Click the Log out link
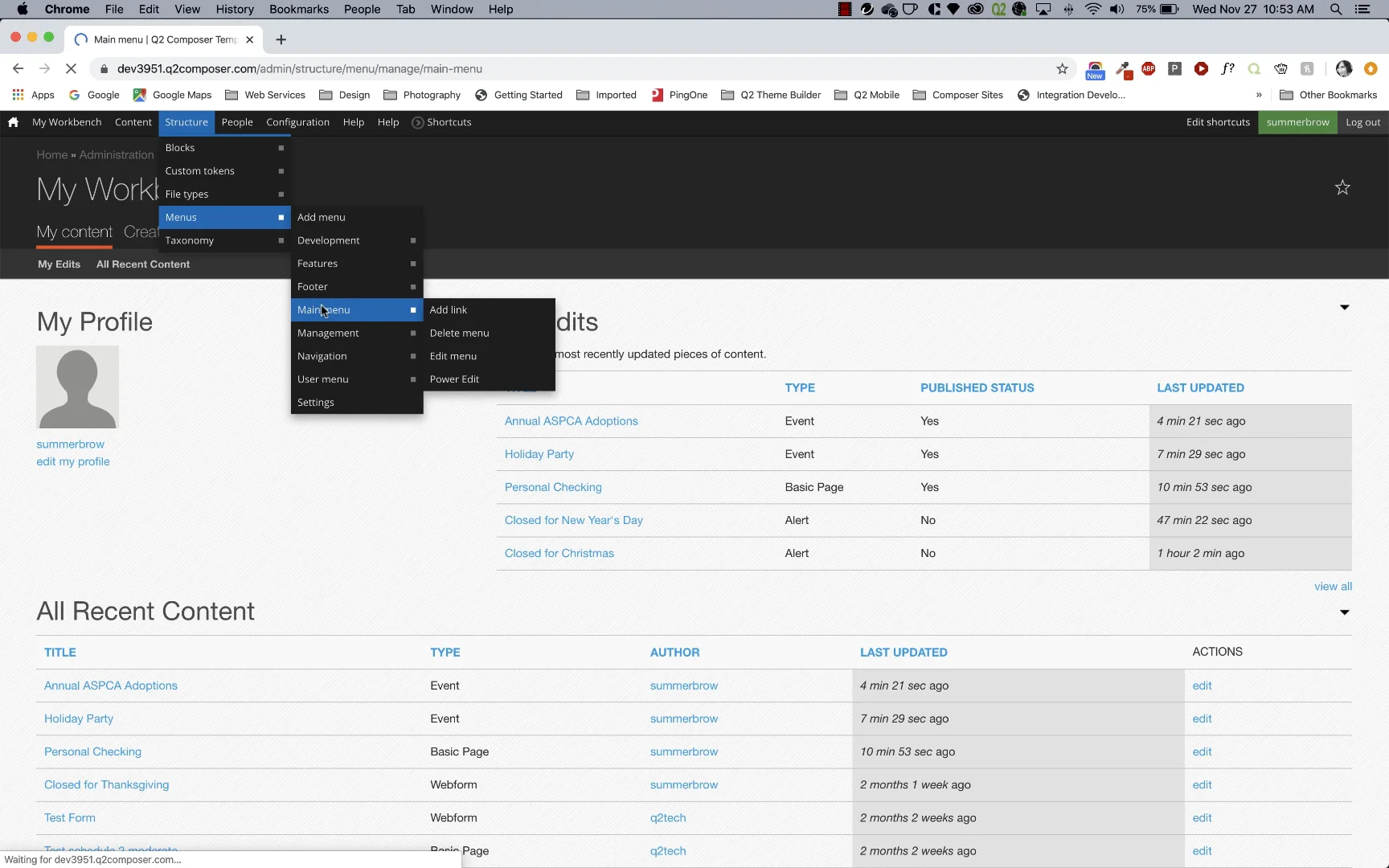Viewport: 1389px width, 868px height. pyautogui.click(x=1362, y=122)
